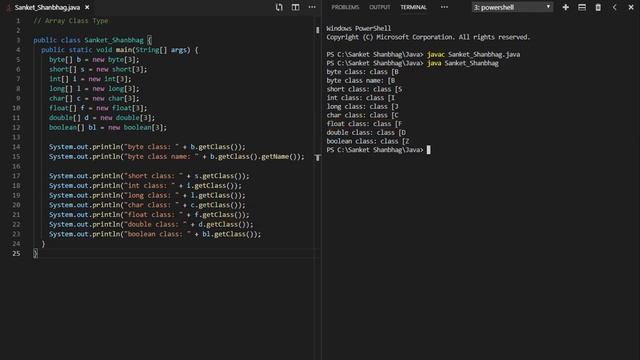Click the 'int[] i = new int[3];' line

point(90,79)
